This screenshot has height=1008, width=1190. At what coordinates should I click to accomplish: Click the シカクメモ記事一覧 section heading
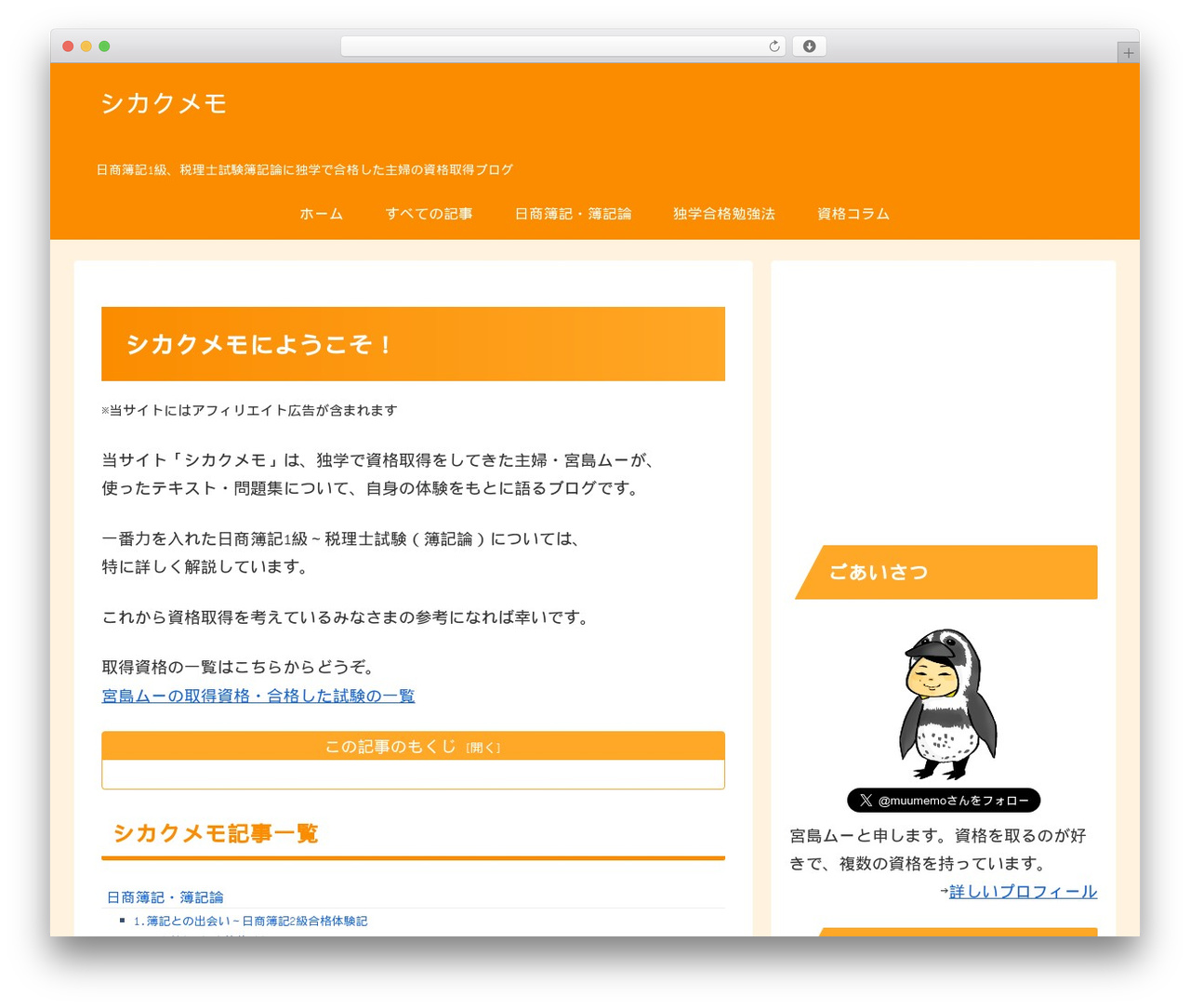click(x=216, y=833)
